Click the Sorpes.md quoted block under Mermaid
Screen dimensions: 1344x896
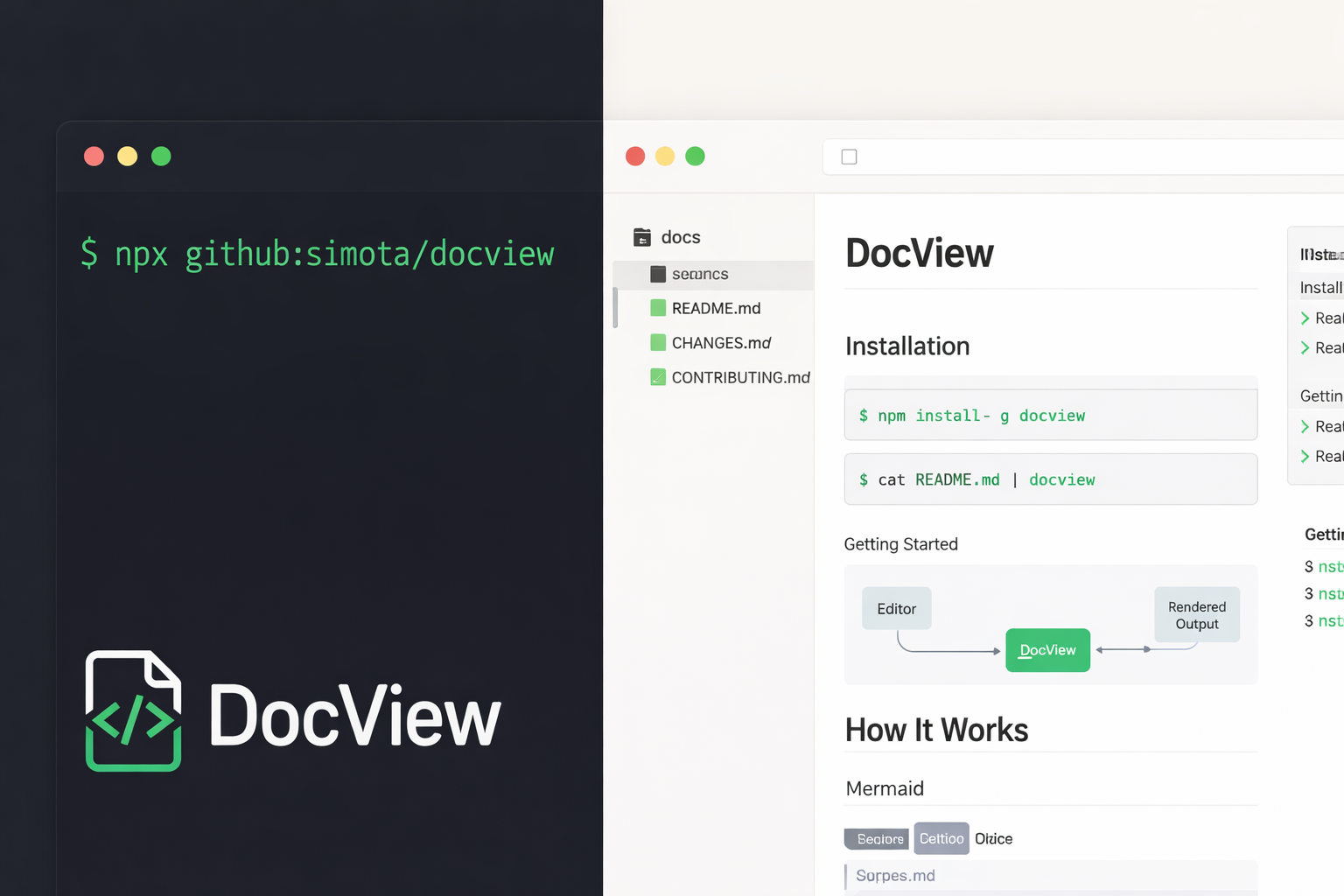(894, 875)
